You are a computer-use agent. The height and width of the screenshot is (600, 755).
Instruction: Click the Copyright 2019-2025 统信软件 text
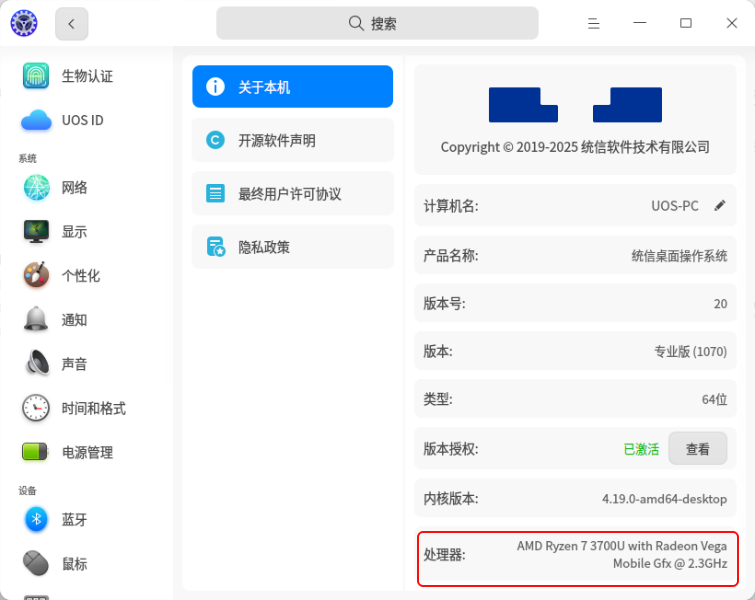coord(575,147)
